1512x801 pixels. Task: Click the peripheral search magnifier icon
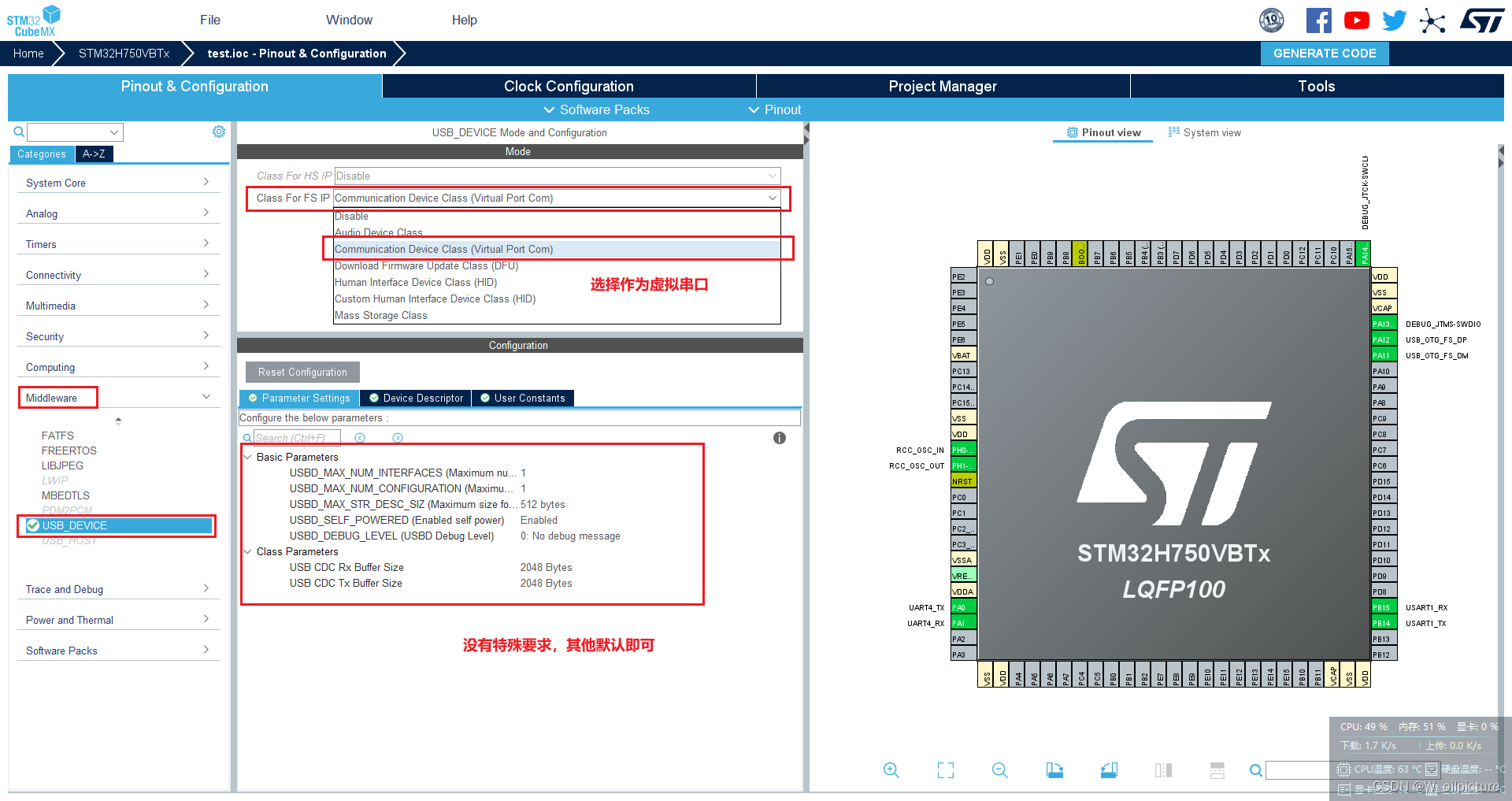[18, 132]
